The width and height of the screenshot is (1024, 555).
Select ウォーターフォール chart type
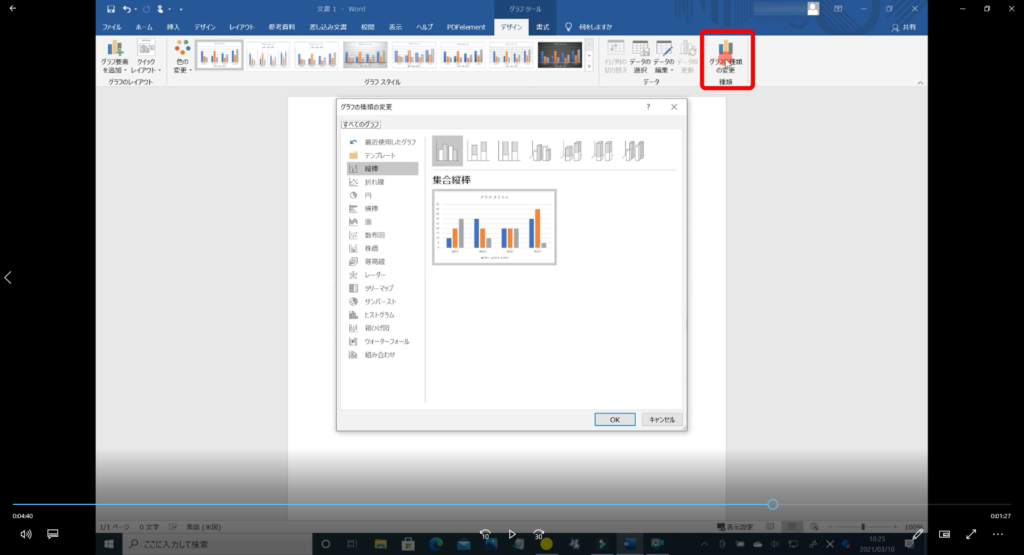(x=385, y=341)
